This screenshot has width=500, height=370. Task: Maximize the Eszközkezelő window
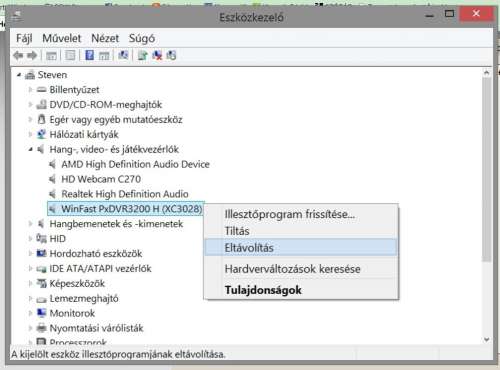point(449,14)
